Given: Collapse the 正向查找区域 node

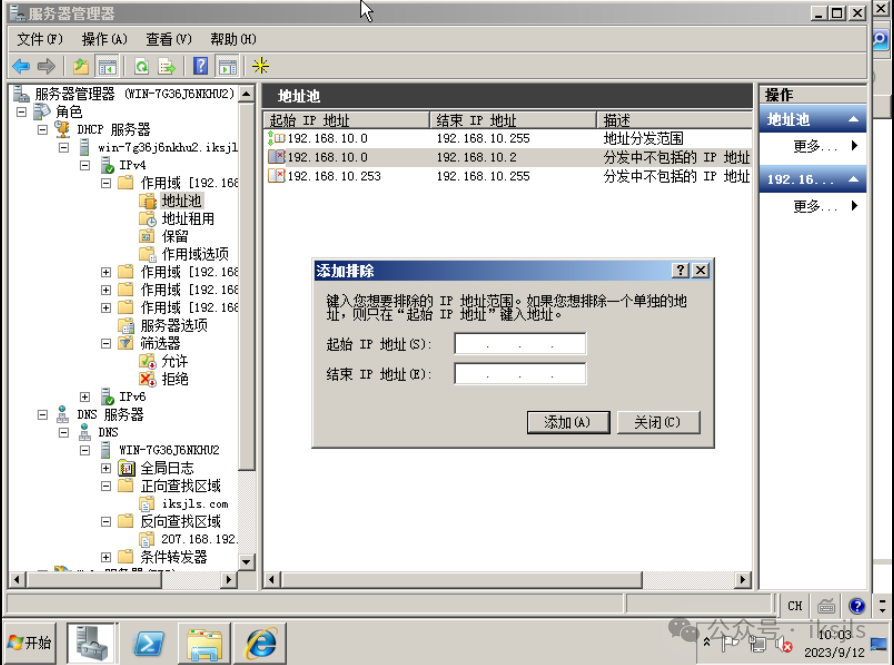Looking at the screenshot, I should (106, 486).
